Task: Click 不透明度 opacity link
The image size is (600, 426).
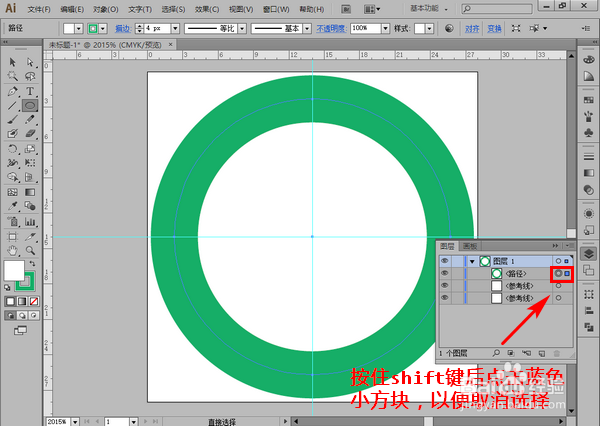Action: [x=331, y=28]
